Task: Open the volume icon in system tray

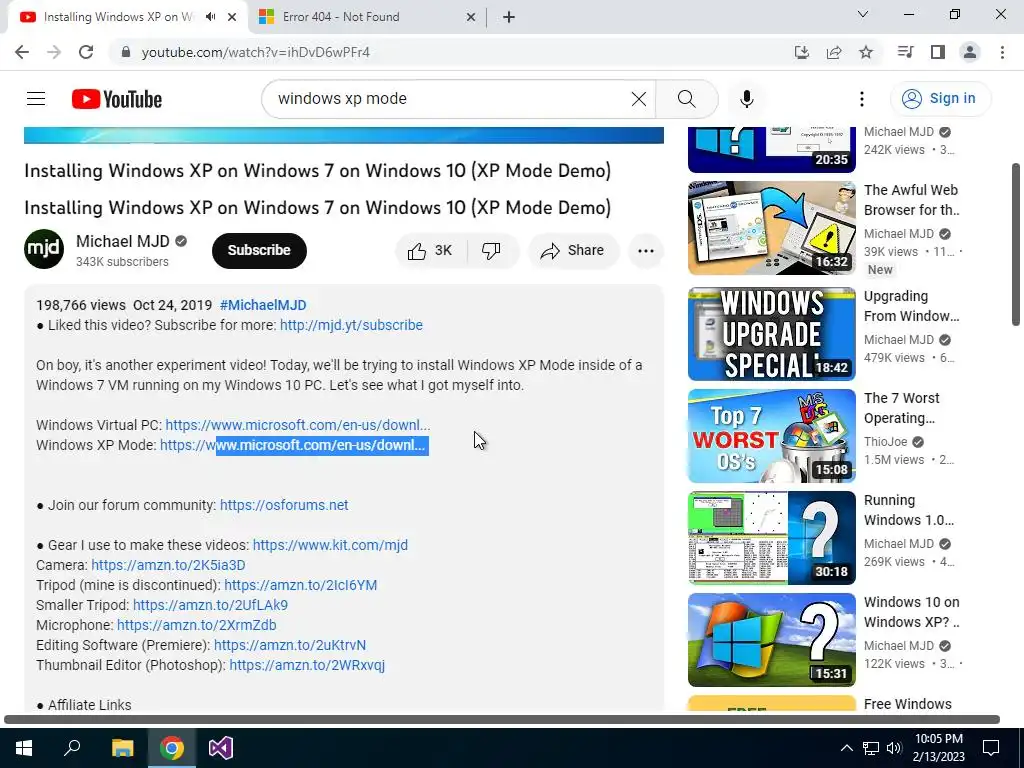Action: [x=894, y=748]
